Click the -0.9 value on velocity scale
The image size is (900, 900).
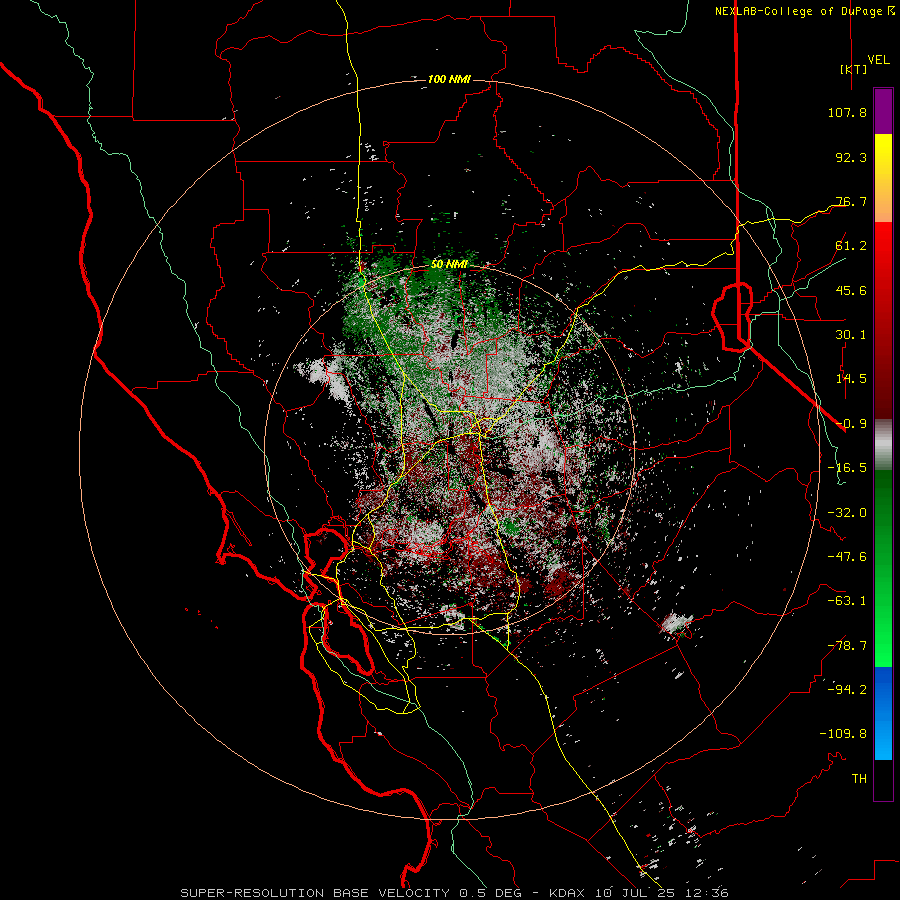(851, 424)
